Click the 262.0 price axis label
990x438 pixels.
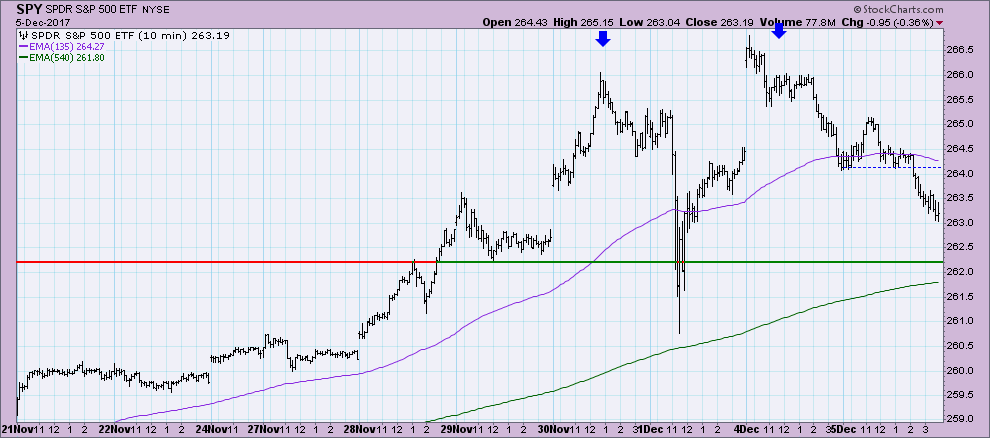click(962, 272)
